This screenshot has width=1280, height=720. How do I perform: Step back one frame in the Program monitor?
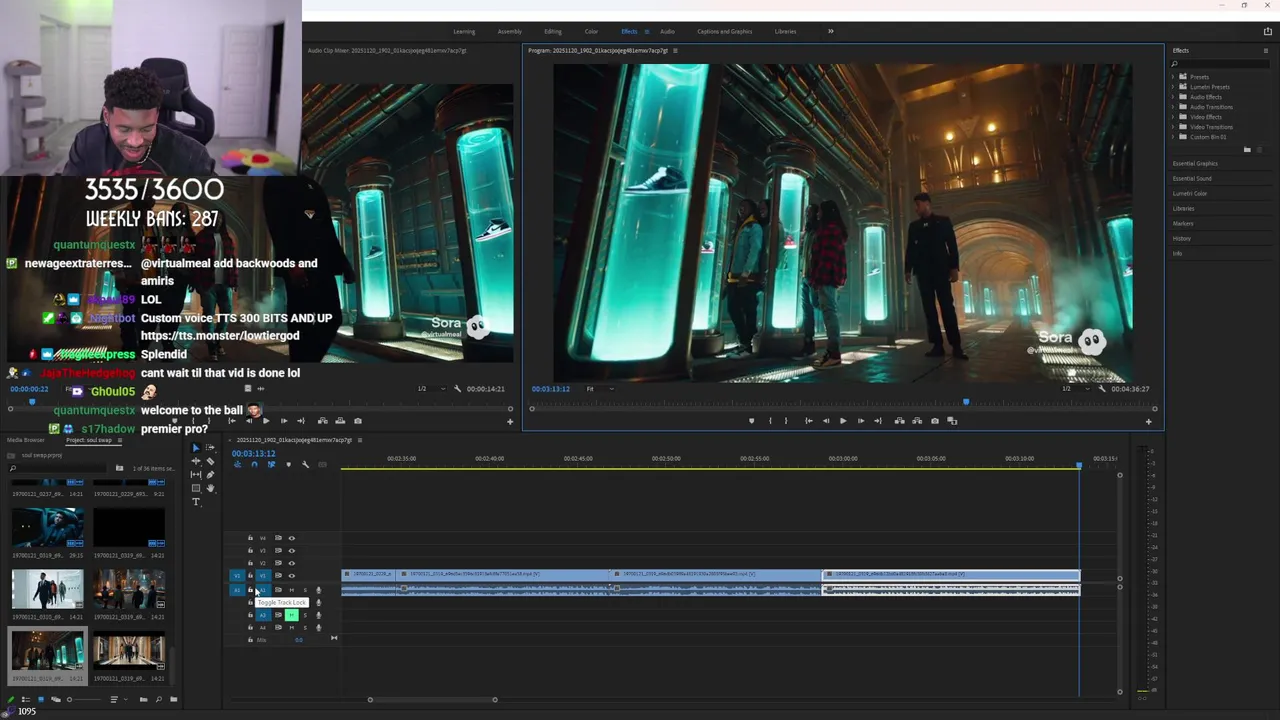826,421
